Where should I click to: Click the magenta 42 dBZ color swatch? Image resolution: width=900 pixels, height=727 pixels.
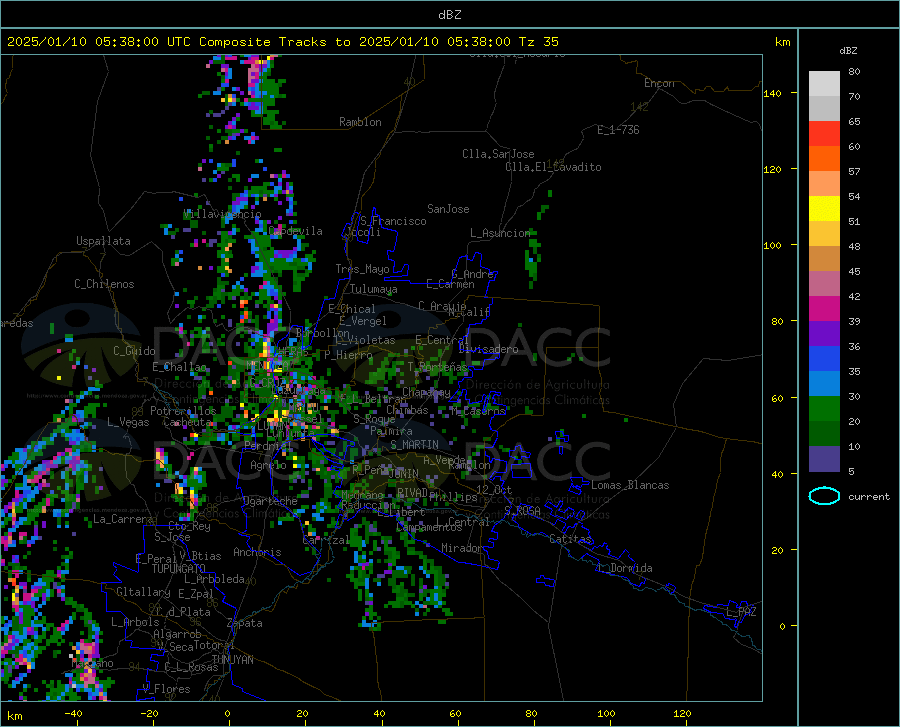coord(824,308)
